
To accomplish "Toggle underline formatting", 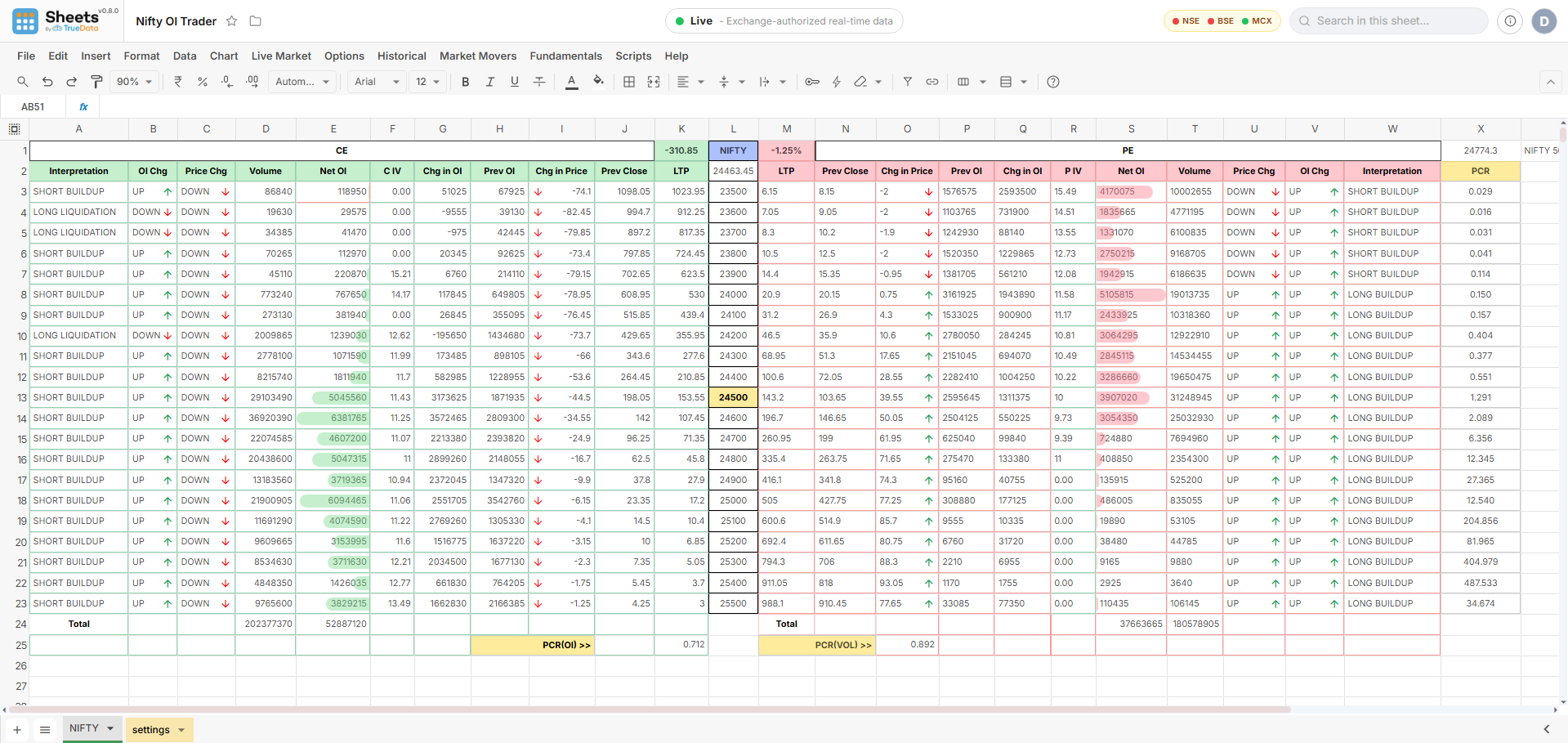I will click(x=515, y=82).
